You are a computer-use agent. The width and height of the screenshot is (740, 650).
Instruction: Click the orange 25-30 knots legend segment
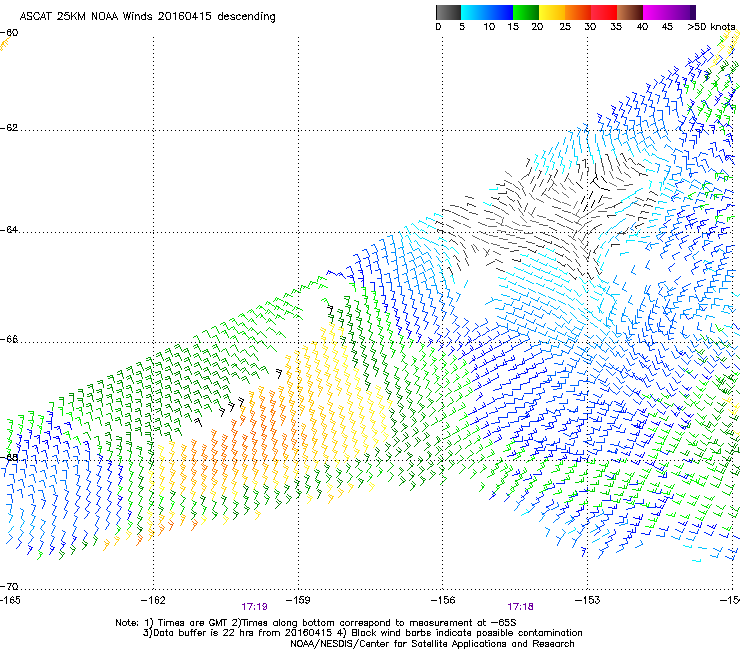pos(578,12)
